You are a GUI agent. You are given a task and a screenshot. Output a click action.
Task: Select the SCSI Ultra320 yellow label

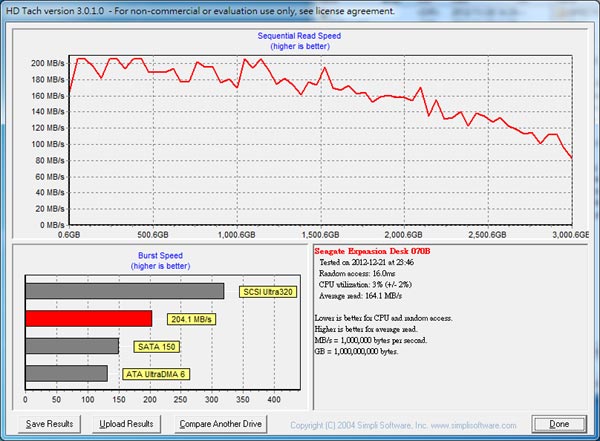click(x=269, y=293)
